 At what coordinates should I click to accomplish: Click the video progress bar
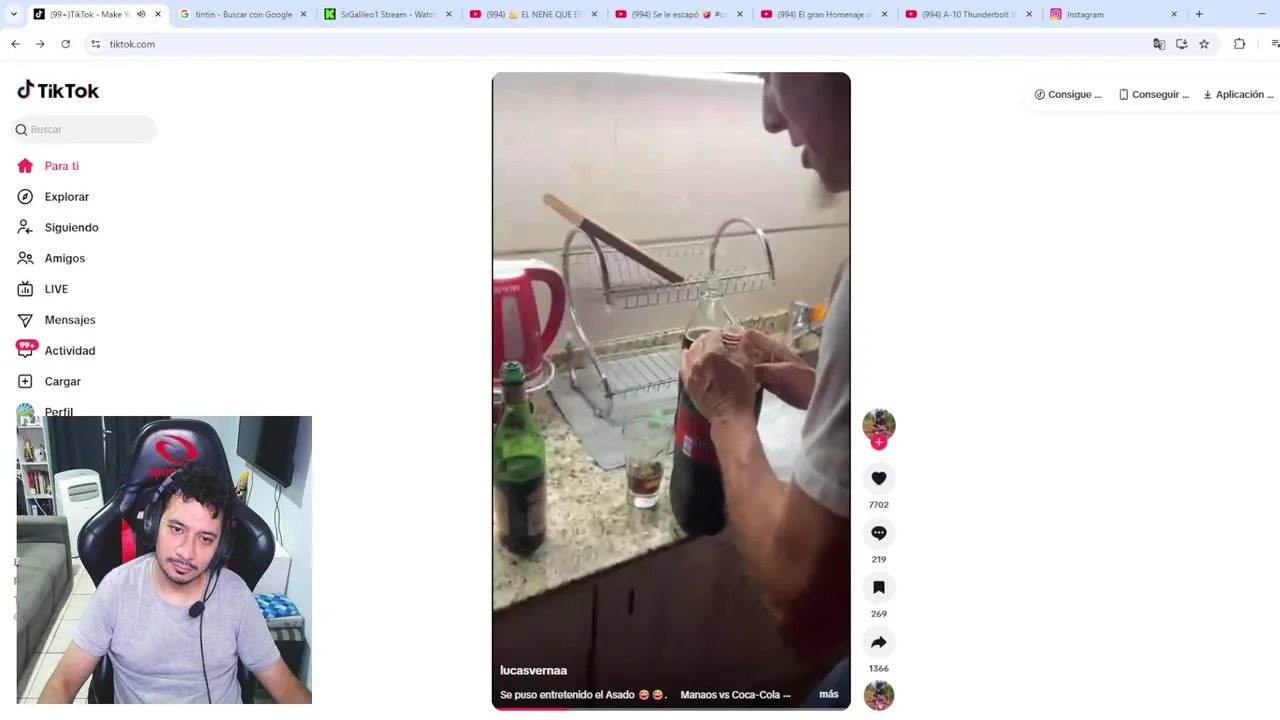[x=671, y=708]
